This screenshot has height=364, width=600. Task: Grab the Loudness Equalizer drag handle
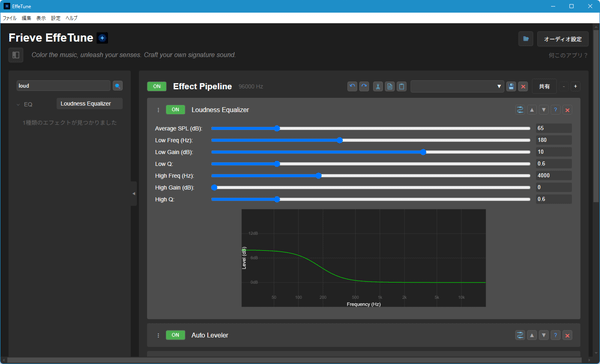(x=158, y=110)
